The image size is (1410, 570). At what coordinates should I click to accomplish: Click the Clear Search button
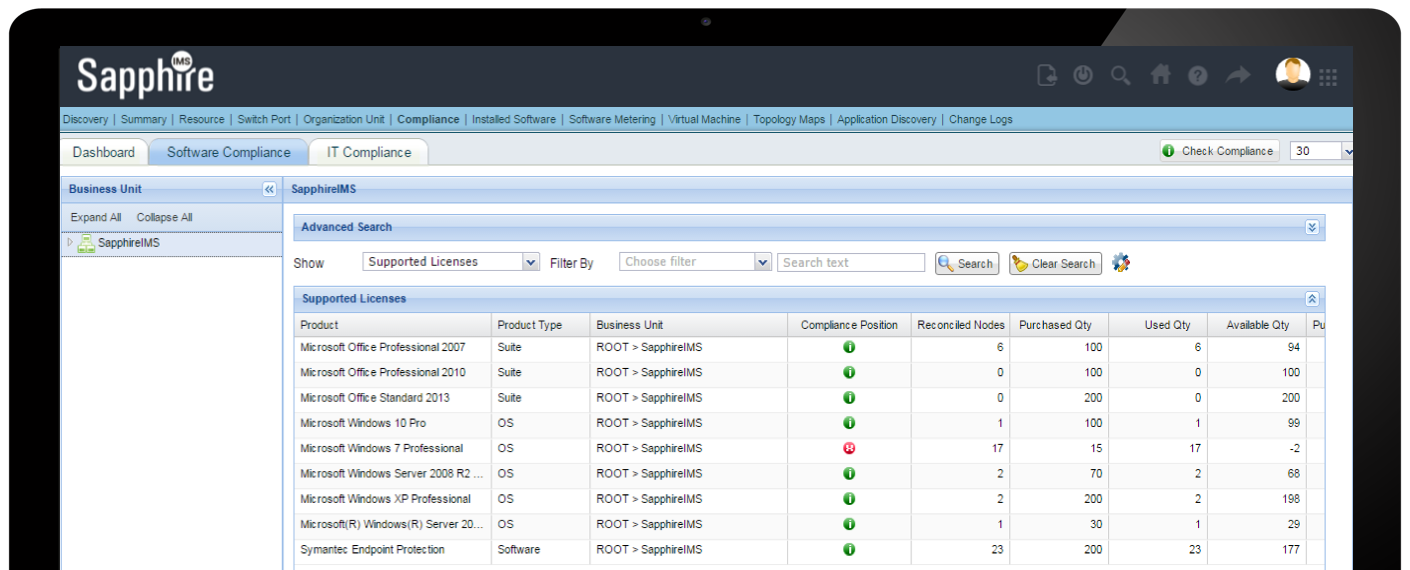(1055, 264)
